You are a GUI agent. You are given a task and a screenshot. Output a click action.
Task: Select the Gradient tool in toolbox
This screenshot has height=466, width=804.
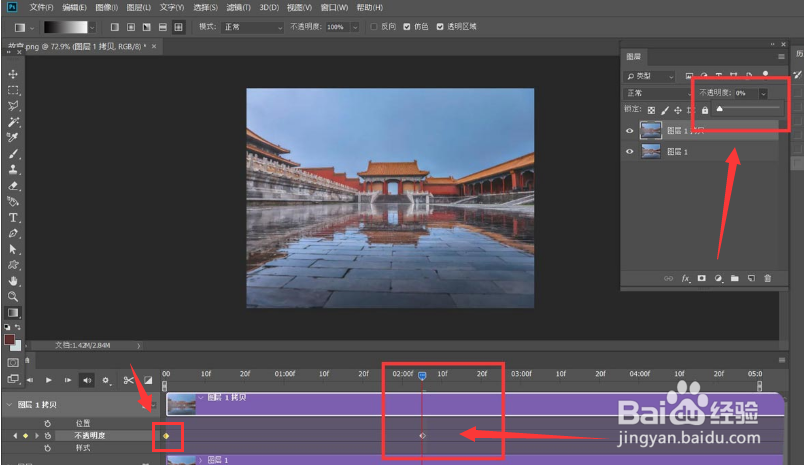pyautogui.click(x=13, y=313)
